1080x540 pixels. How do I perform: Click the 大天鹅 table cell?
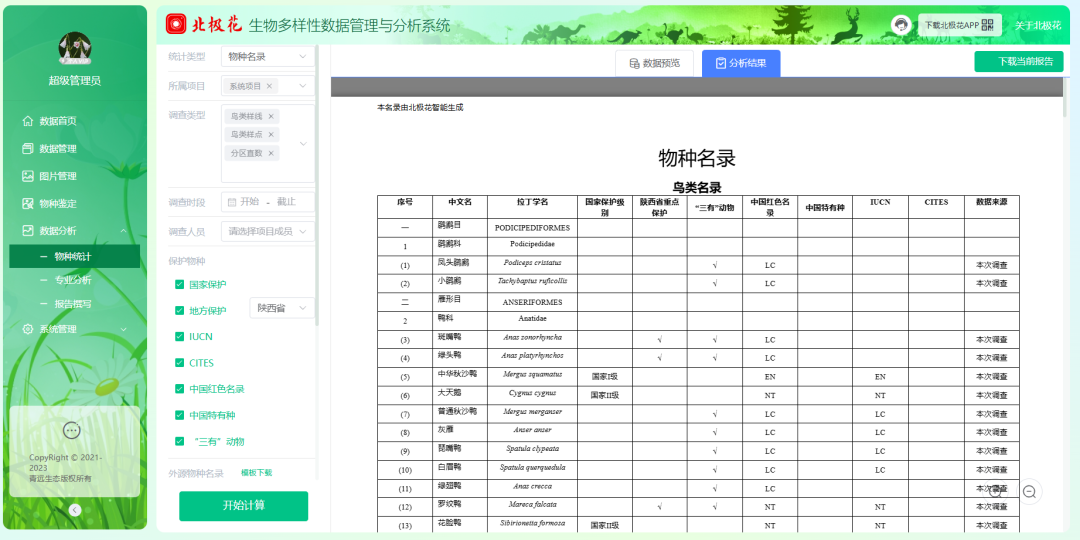pos(460,395)
